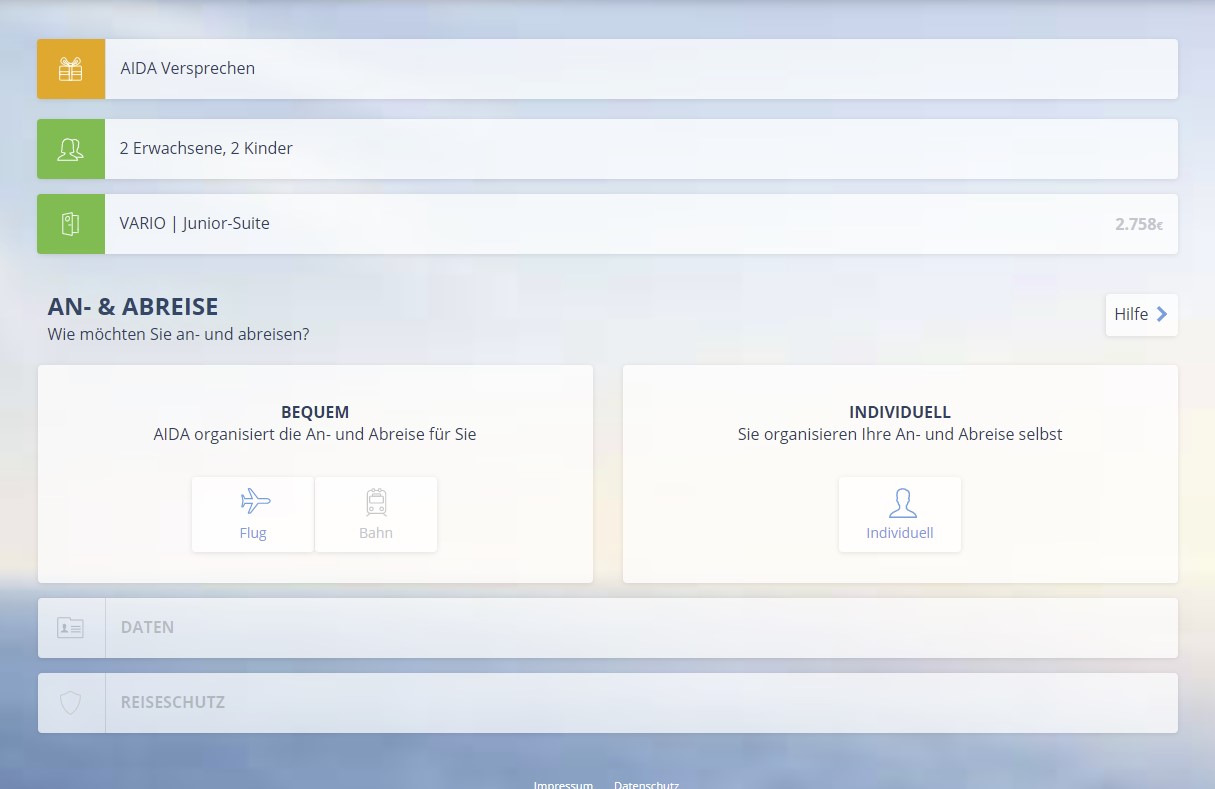Choose the Individuell person icon option
This screenshot has width=1215, height=789.
[900, 514]
